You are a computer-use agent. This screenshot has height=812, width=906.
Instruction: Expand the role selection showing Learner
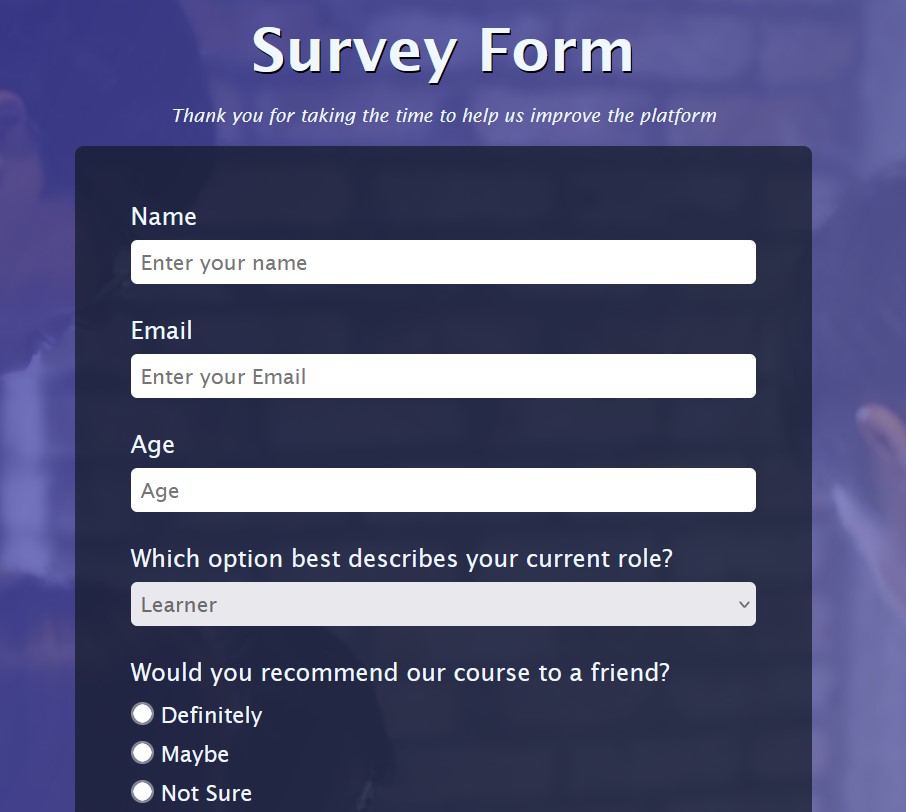point(443,604)
